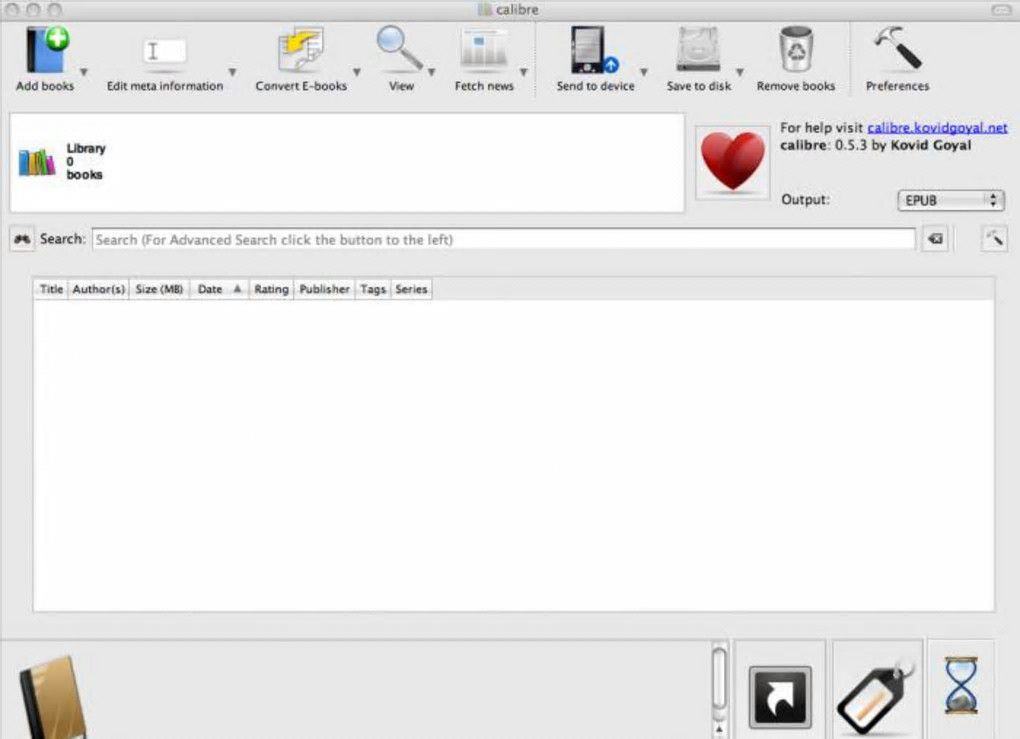Click the Add books icon
Image resolution: width=1020 pixels, height=739 pixels.
(x=47, y=49)
